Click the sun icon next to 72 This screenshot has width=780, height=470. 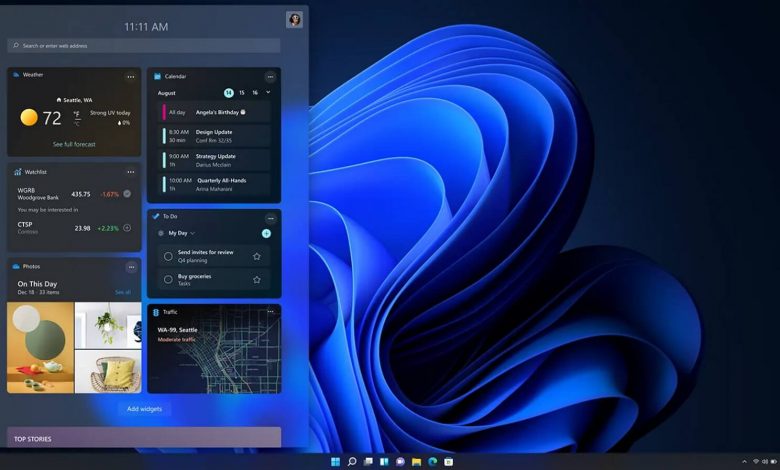point(29,117)
